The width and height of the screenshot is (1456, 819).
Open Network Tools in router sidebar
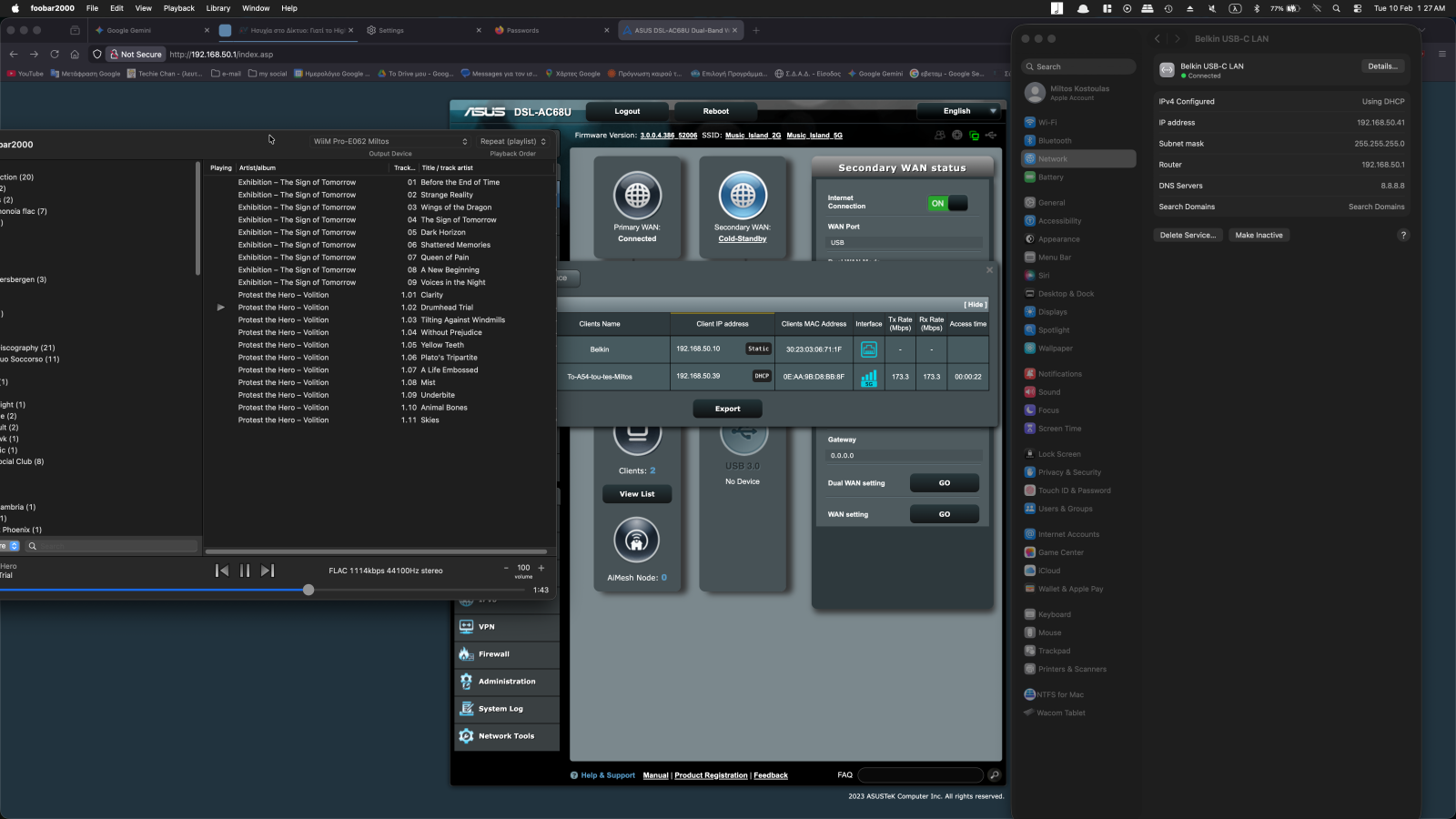(x=506, y=736)
